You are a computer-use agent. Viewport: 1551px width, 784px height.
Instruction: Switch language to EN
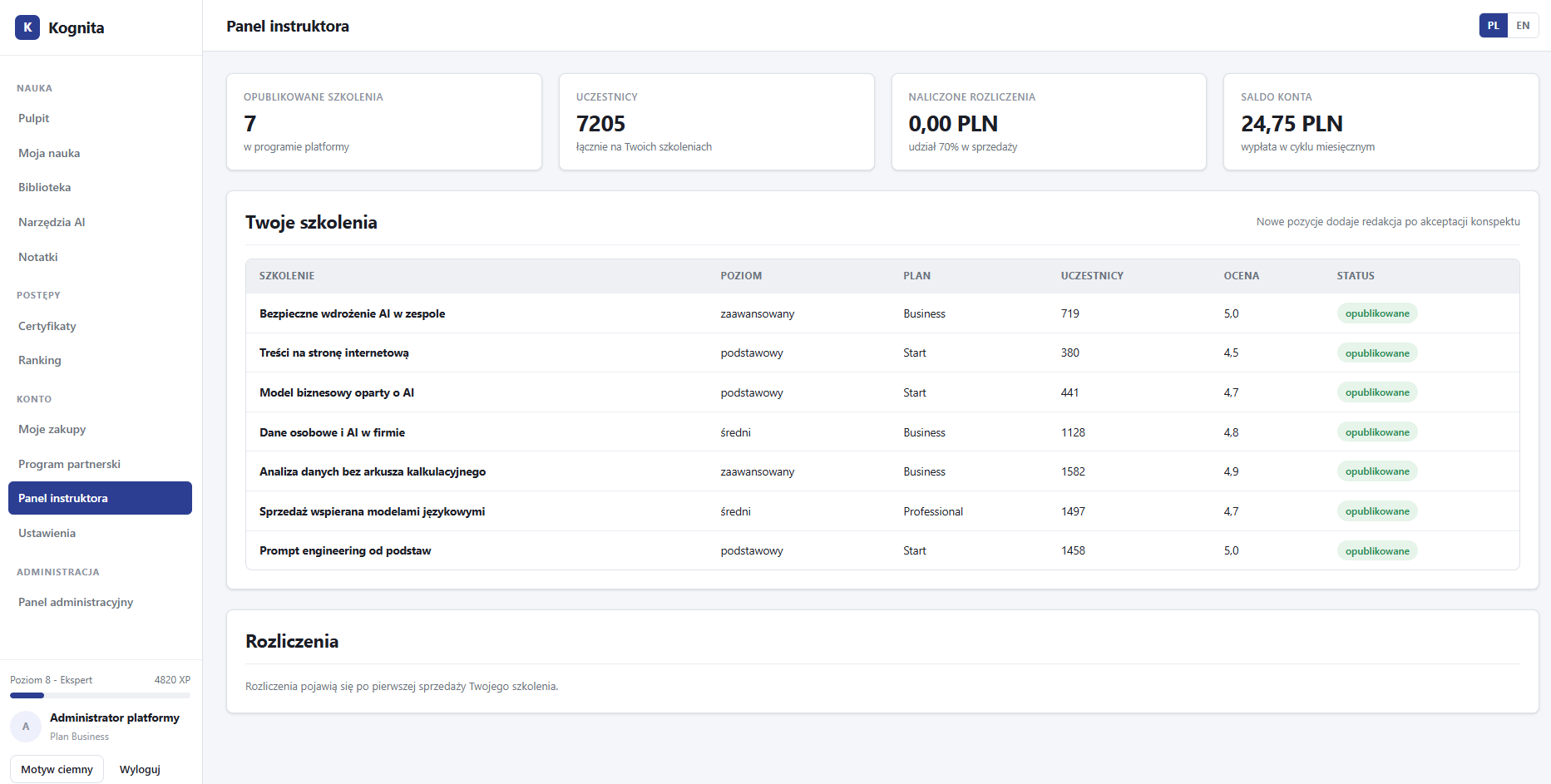click(x=1523, y=26)
